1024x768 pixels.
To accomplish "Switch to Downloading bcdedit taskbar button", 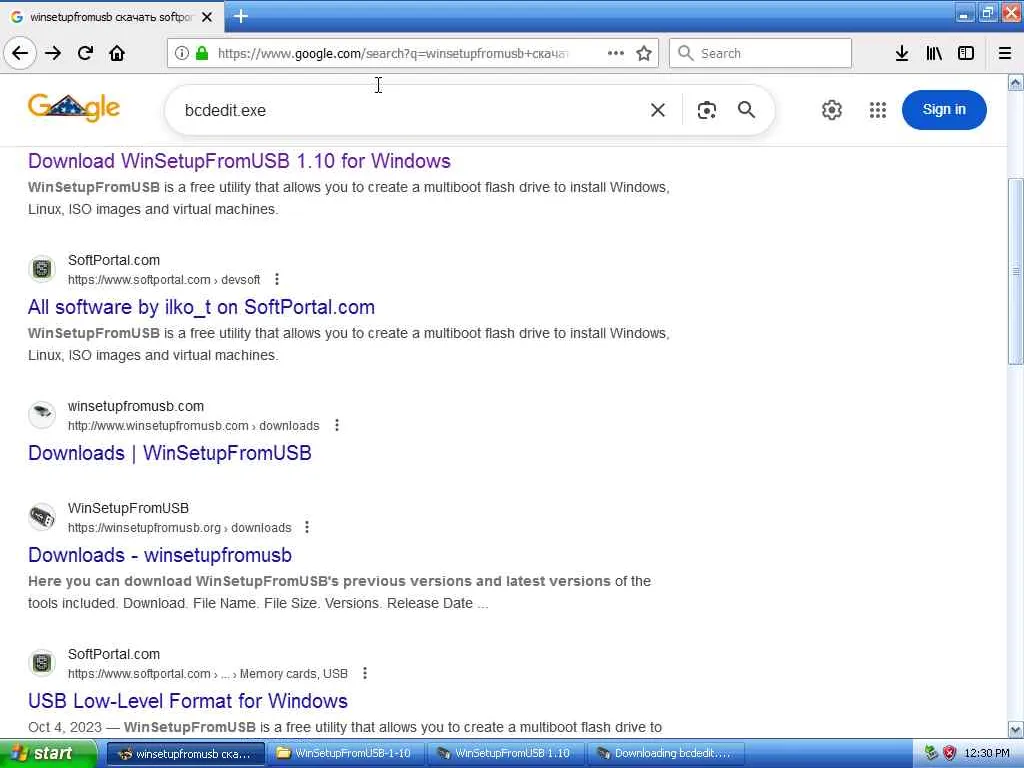I will click(666, 754).
